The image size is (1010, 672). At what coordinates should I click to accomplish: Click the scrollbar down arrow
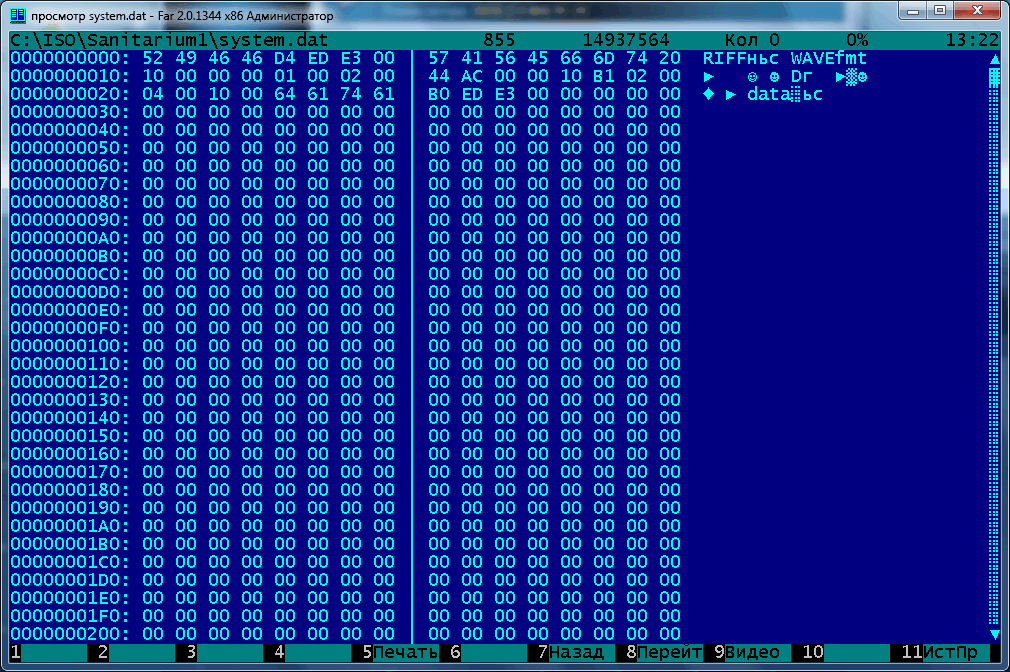pyautogui.click(x=995, y=634)
